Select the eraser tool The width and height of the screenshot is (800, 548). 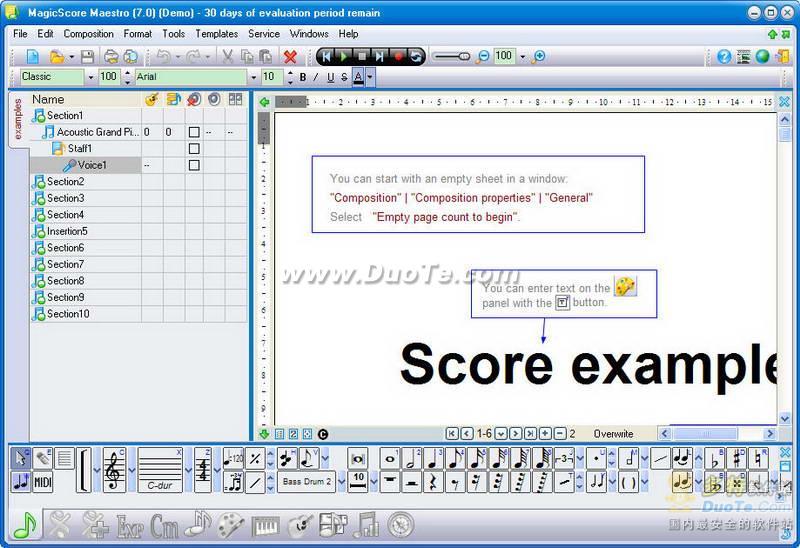tap(43, 458)
